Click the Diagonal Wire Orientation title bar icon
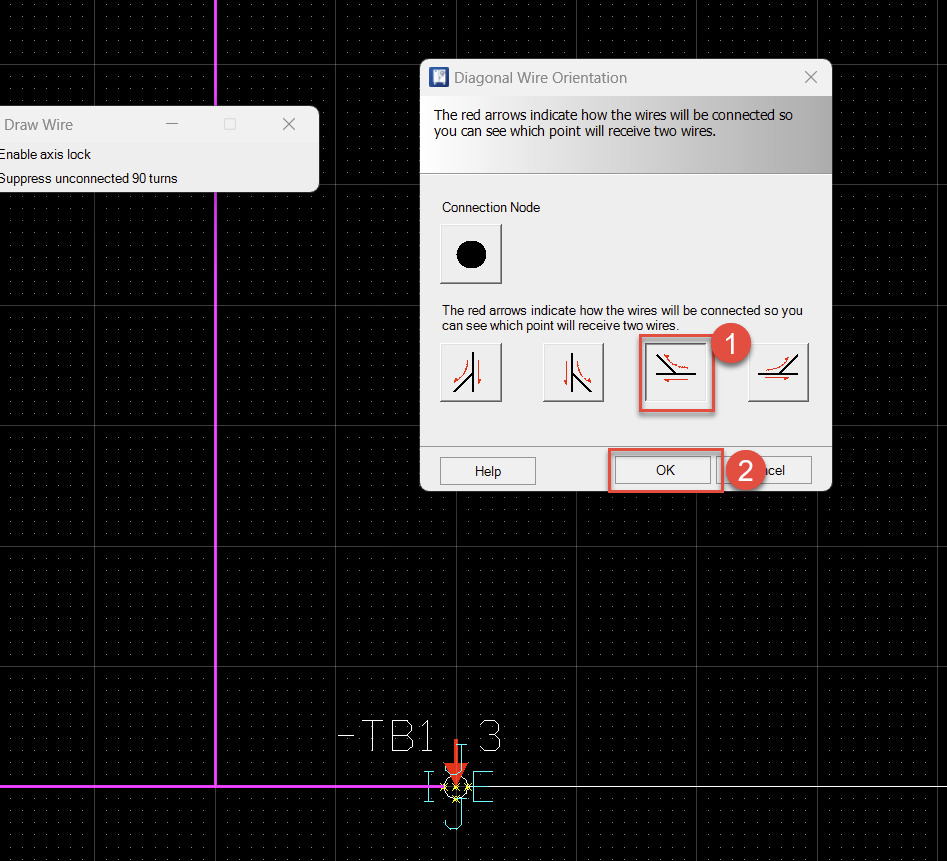Viewport: 947px width, 861px height. 438,78
